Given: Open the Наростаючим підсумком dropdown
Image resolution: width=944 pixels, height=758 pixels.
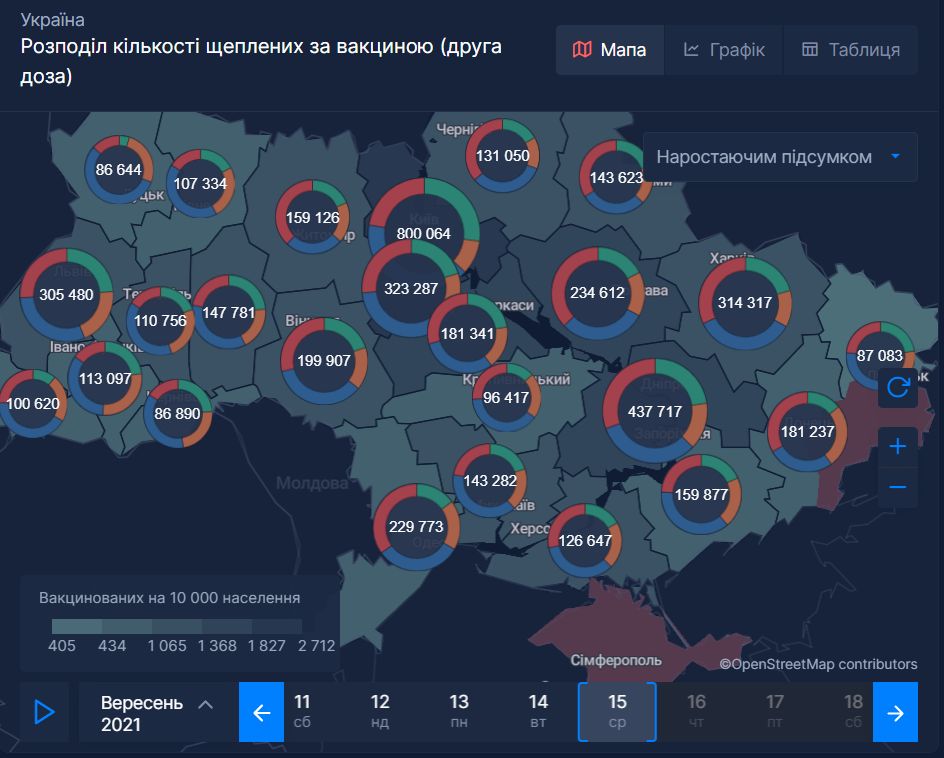Looking at the screenshot, I should pos(779,157).
